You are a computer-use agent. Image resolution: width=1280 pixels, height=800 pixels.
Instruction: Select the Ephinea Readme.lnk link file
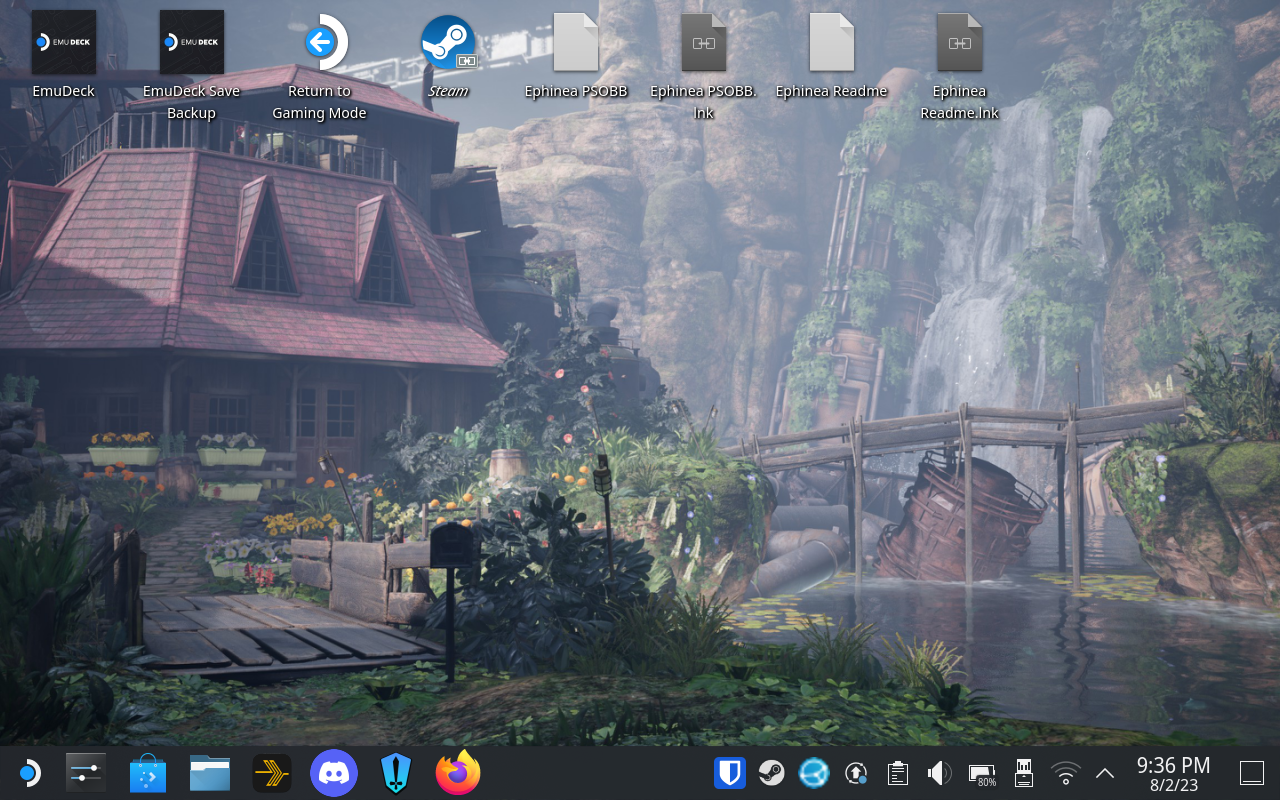(960, 43)
